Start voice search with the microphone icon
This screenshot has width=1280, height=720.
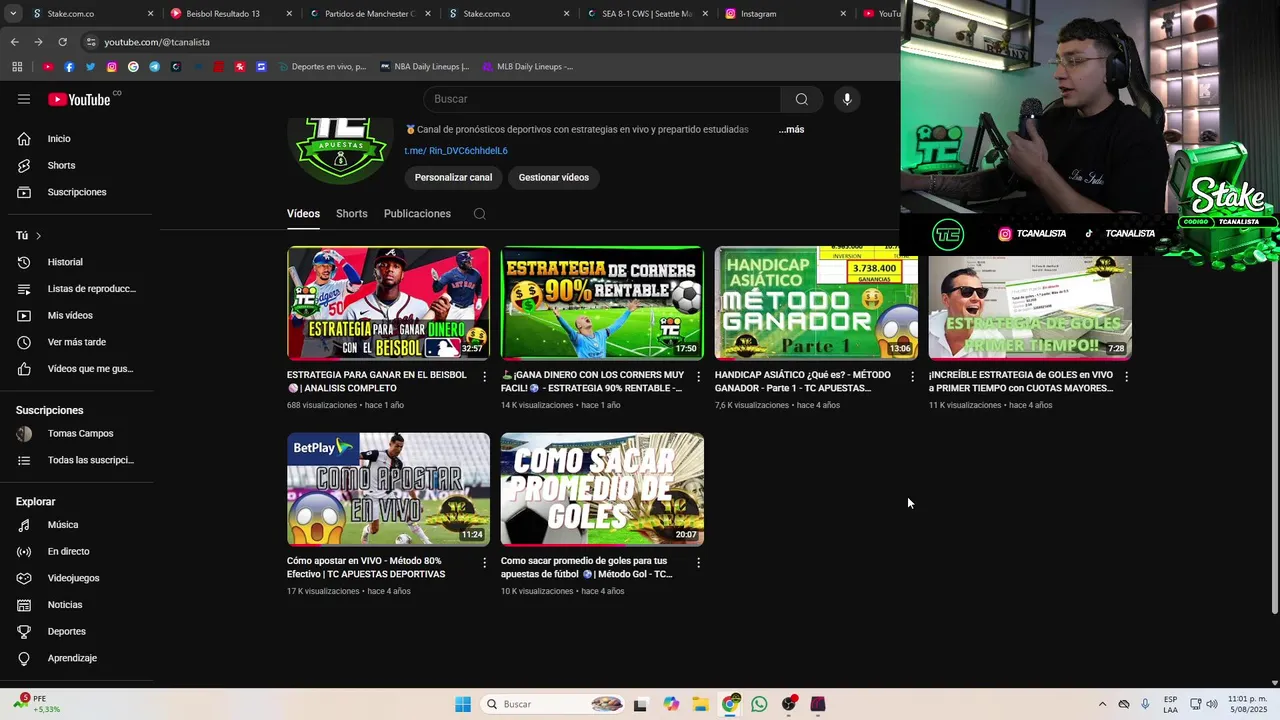click(847, 99)
